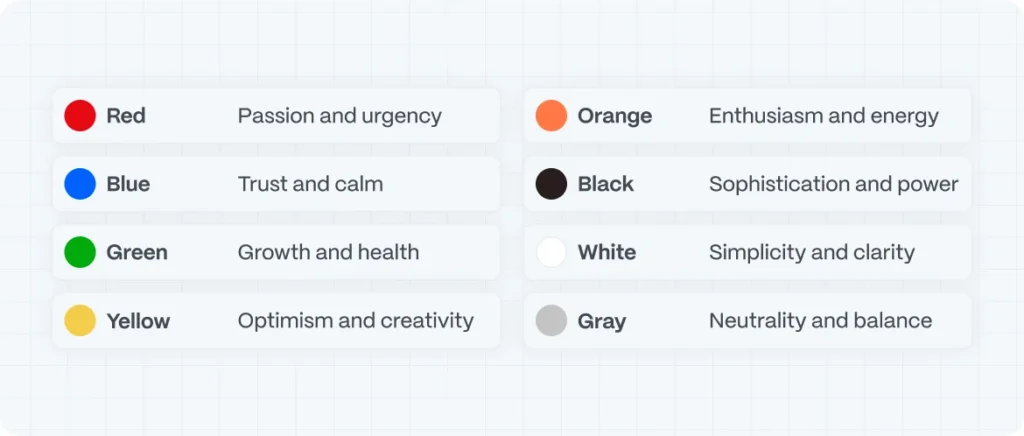Select the black color circle
Image resolution: width=1024 pixels, height=436 pixels.
(x=551, y=184)
